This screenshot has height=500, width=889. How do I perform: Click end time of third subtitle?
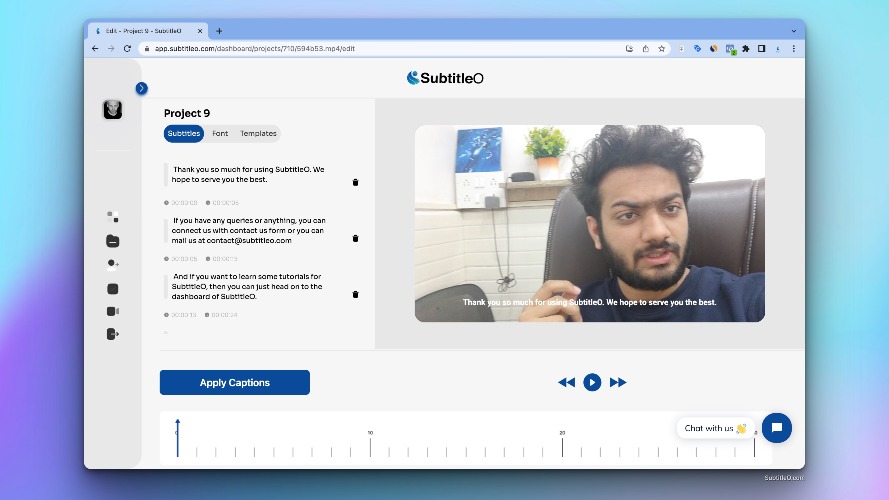click(x=222, y=315)
